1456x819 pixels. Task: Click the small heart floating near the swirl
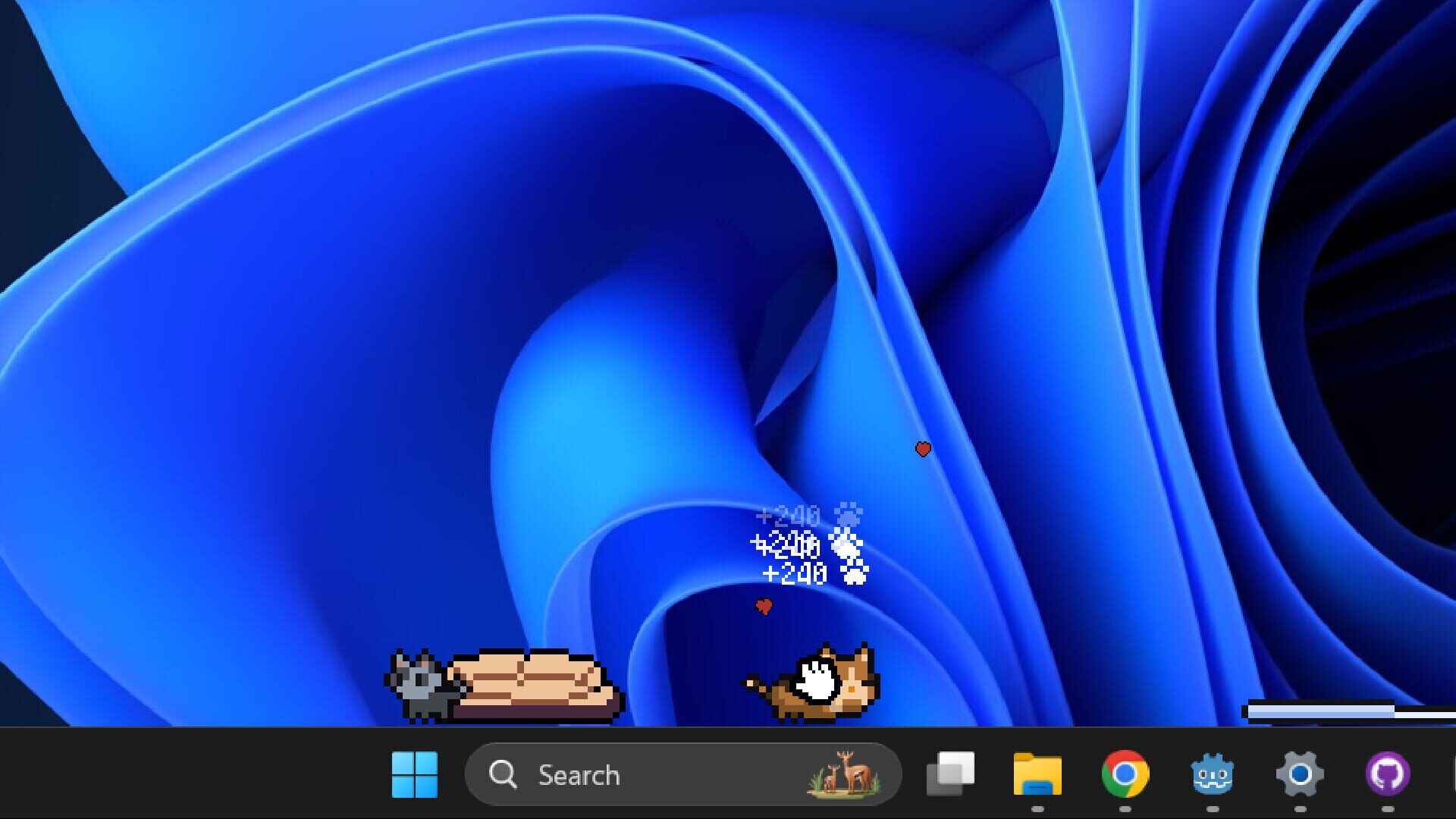pyautogui.click(x=923, y=450)
